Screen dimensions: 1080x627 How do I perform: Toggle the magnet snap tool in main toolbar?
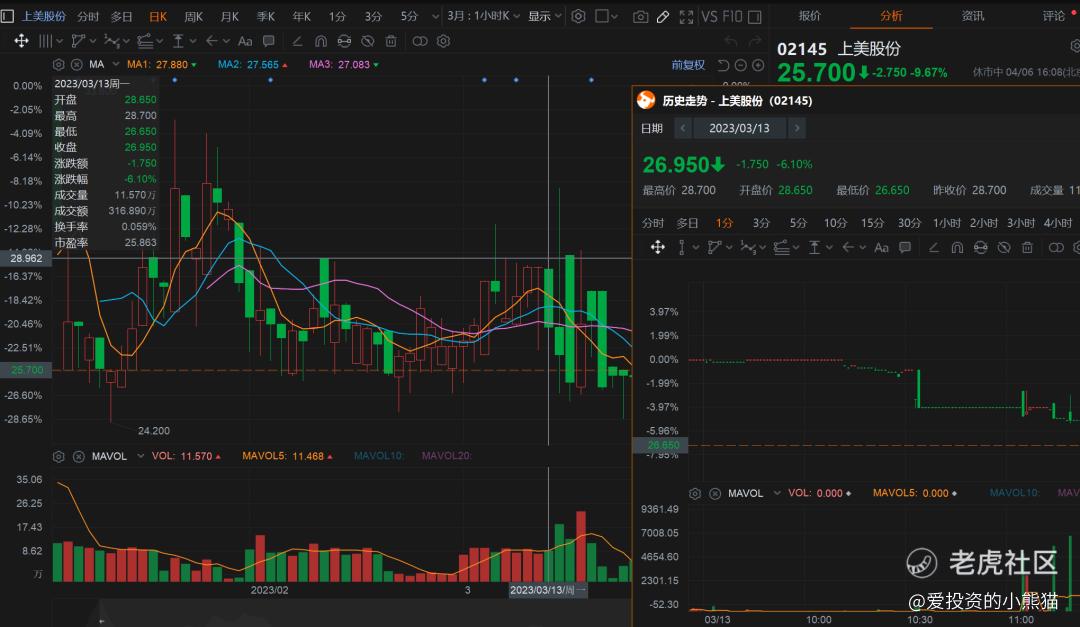(321, 41)
